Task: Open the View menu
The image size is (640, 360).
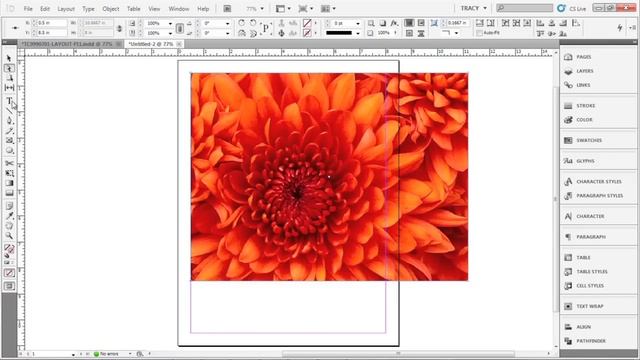Action: [x=154, y=9]
